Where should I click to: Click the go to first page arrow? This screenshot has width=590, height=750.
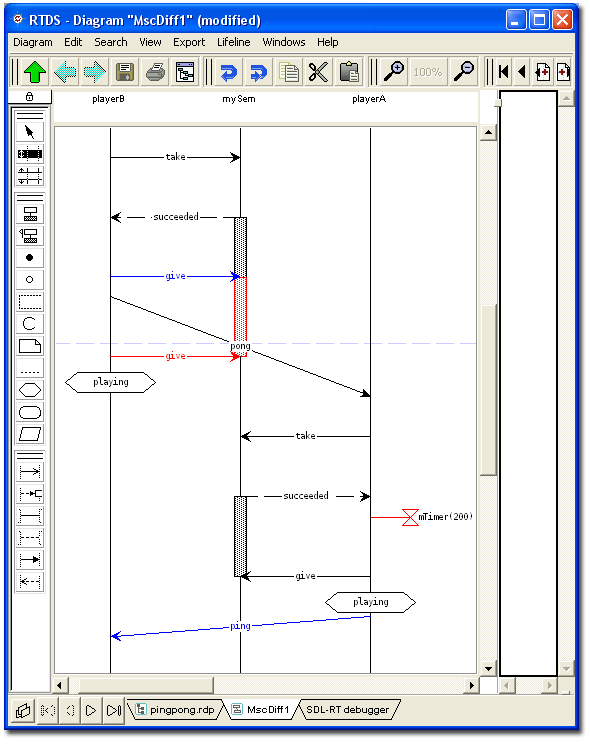click(x=504, y=73)
